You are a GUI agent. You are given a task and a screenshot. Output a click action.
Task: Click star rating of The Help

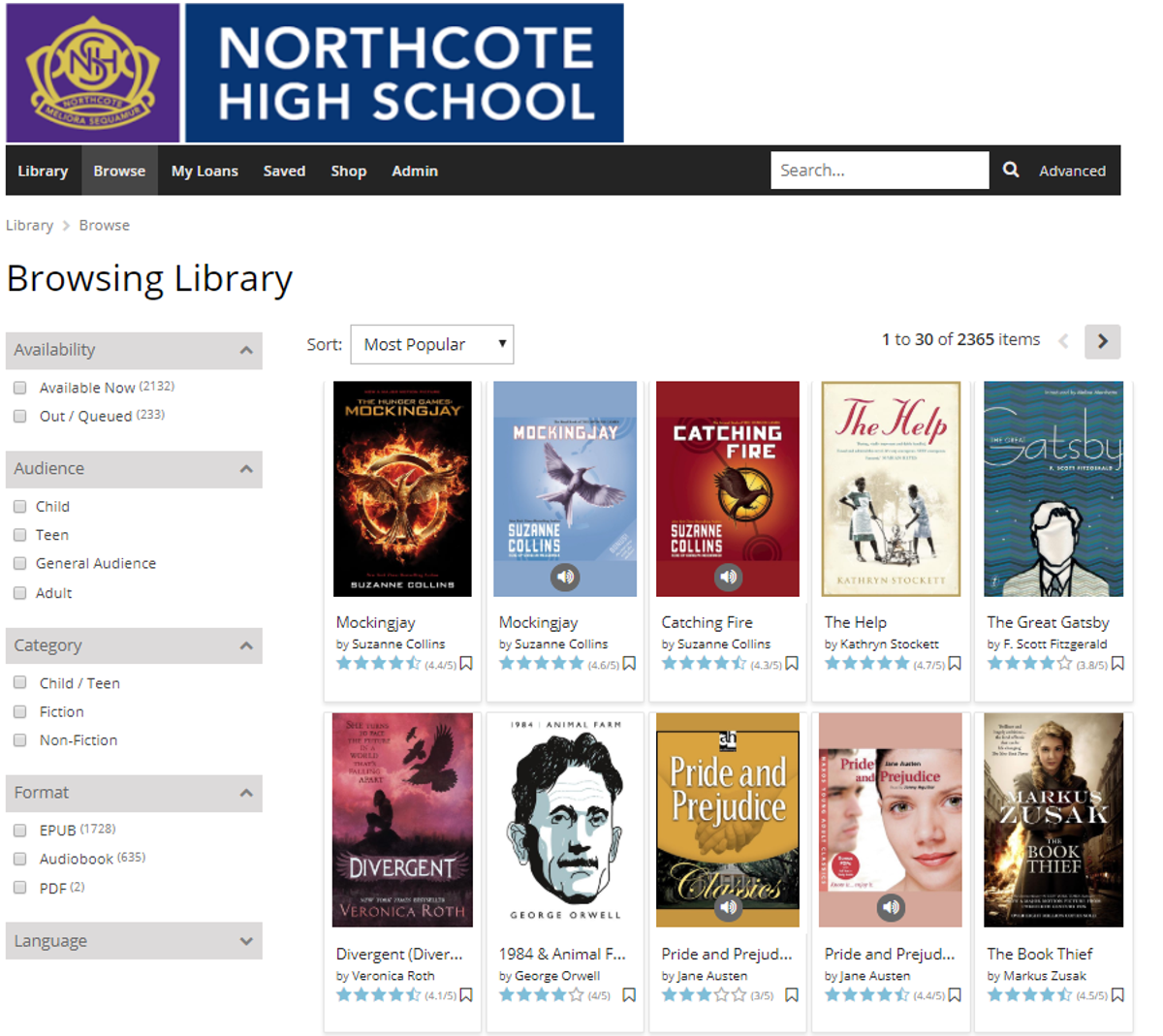pyautogui.click(x=867, y=664)
